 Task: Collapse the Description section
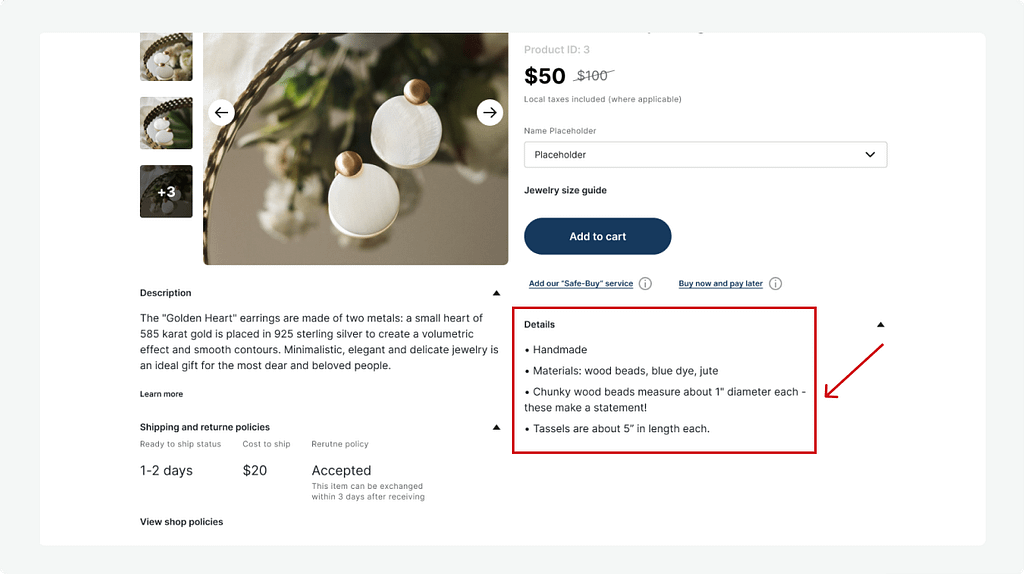496,293
